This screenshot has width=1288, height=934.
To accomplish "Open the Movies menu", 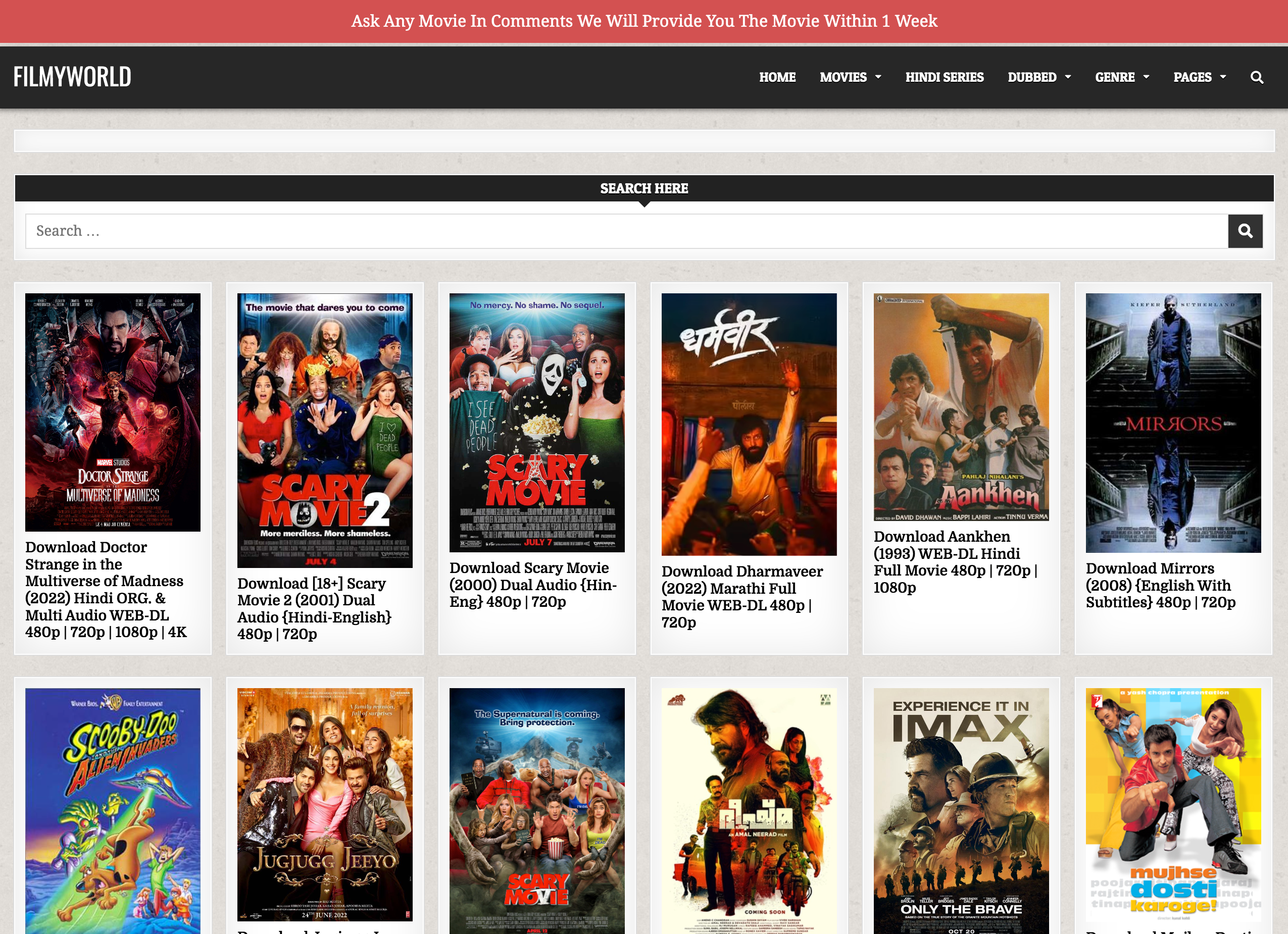I will (843, 77).
